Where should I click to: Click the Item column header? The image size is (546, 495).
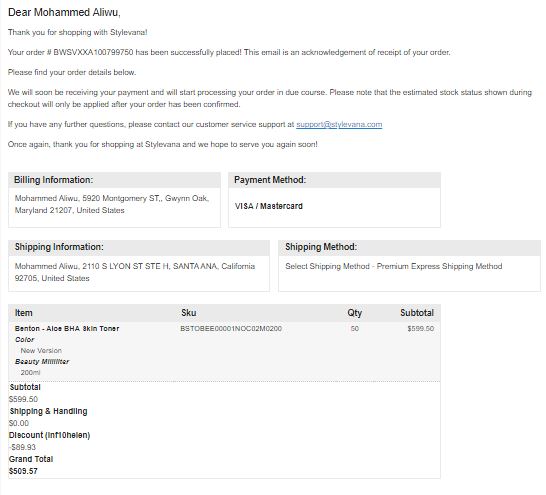pos(24,313)
